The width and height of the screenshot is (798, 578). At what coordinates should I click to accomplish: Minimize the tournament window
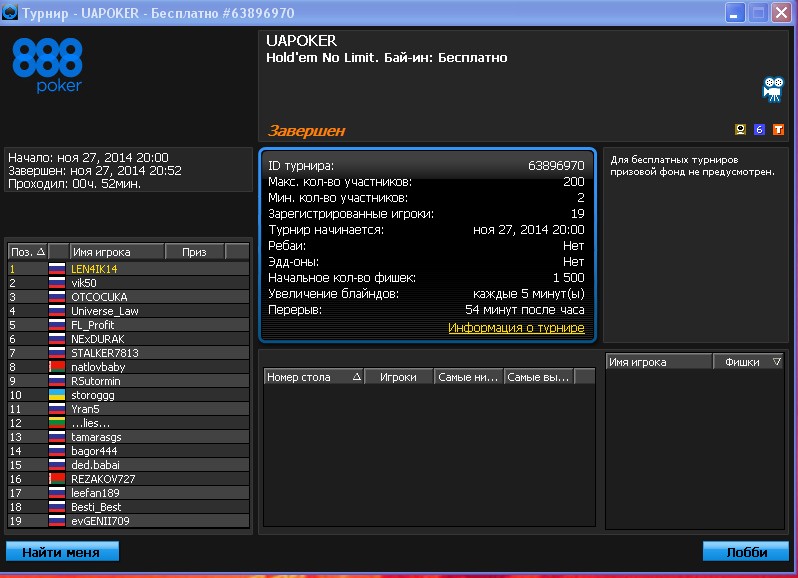tap(733, 12)
